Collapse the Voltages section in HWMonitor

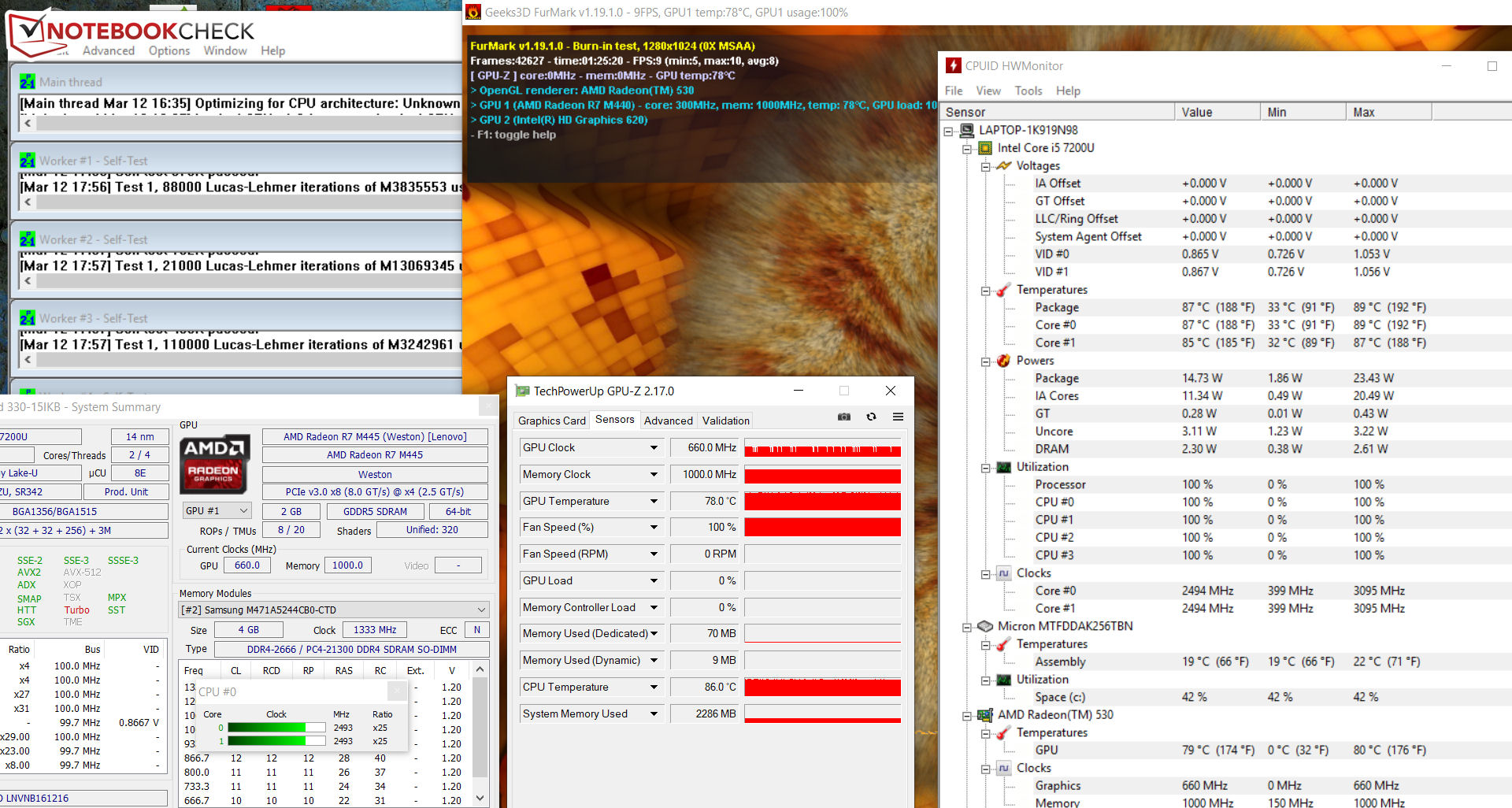[985, 166]
